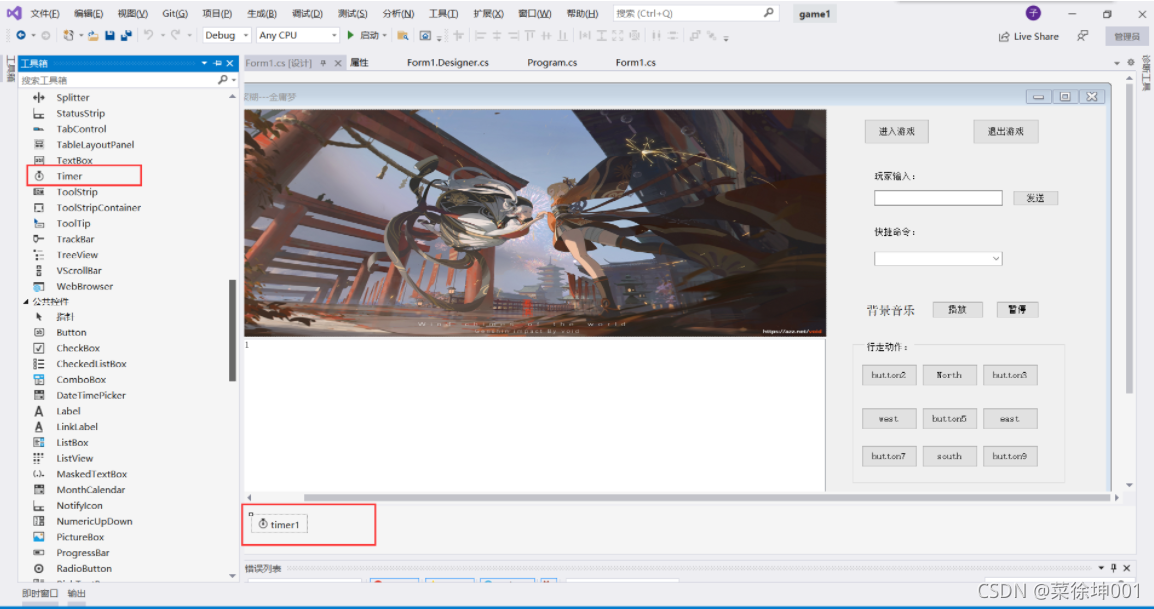Click the 进入游戏 button on the form
Viewport: 1154px width, 609px height.
[896, 132]
